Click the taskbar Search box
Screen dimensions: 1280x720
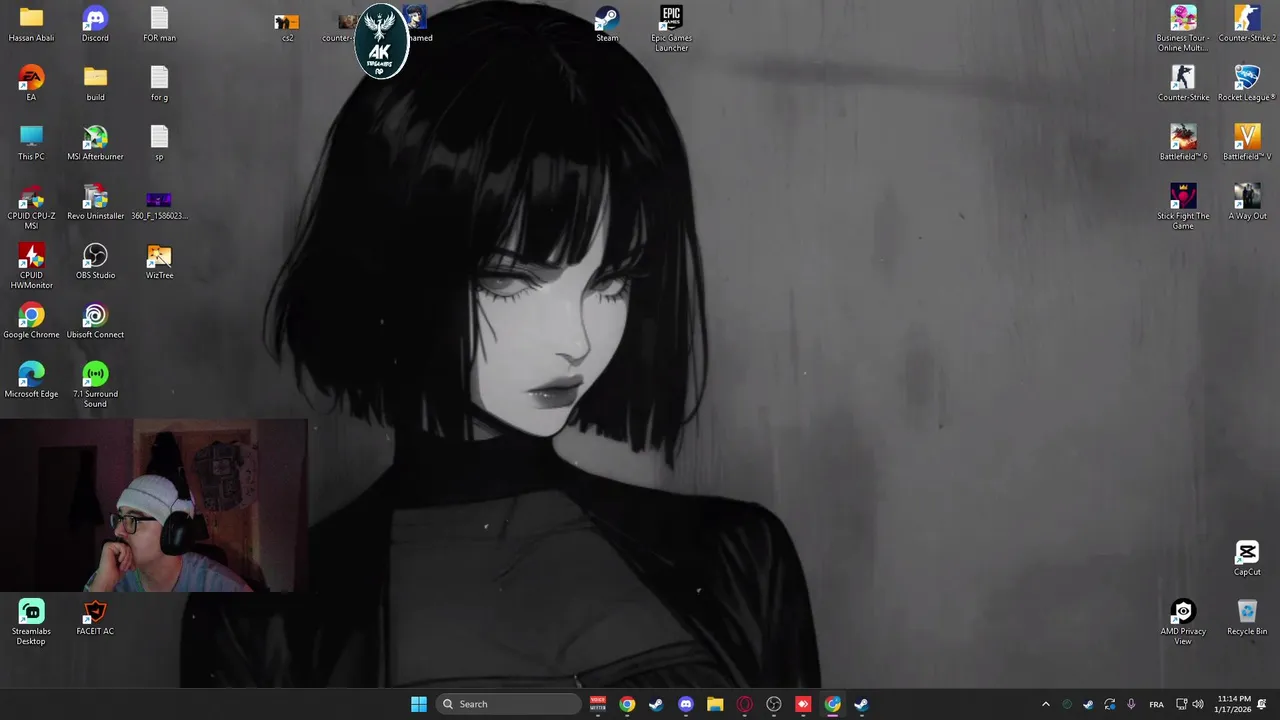coord(509,704)
